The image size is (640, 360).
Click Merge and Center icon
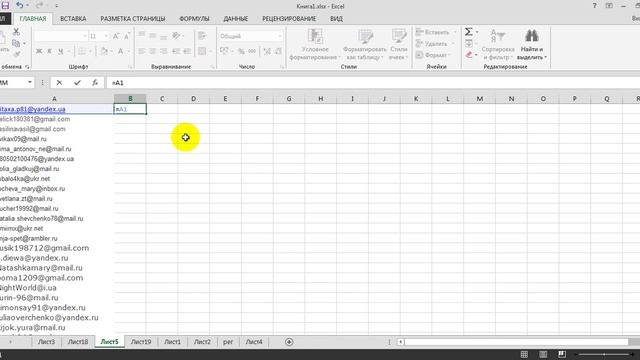[202, 51]
